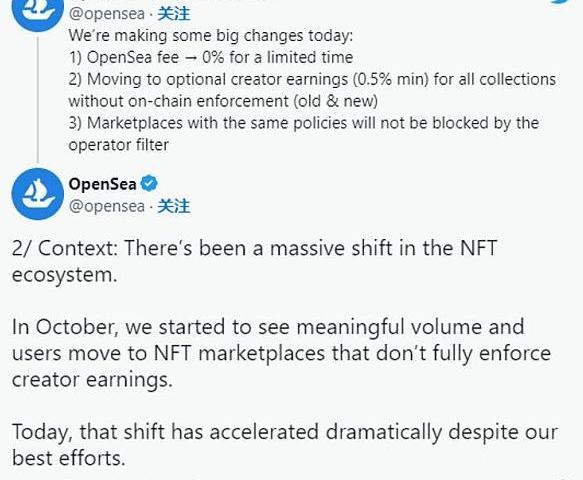This screenshot has width=583, height=480.
Task: Click the 'Moving to optional creator earnings' line
Action: [312, 80]
